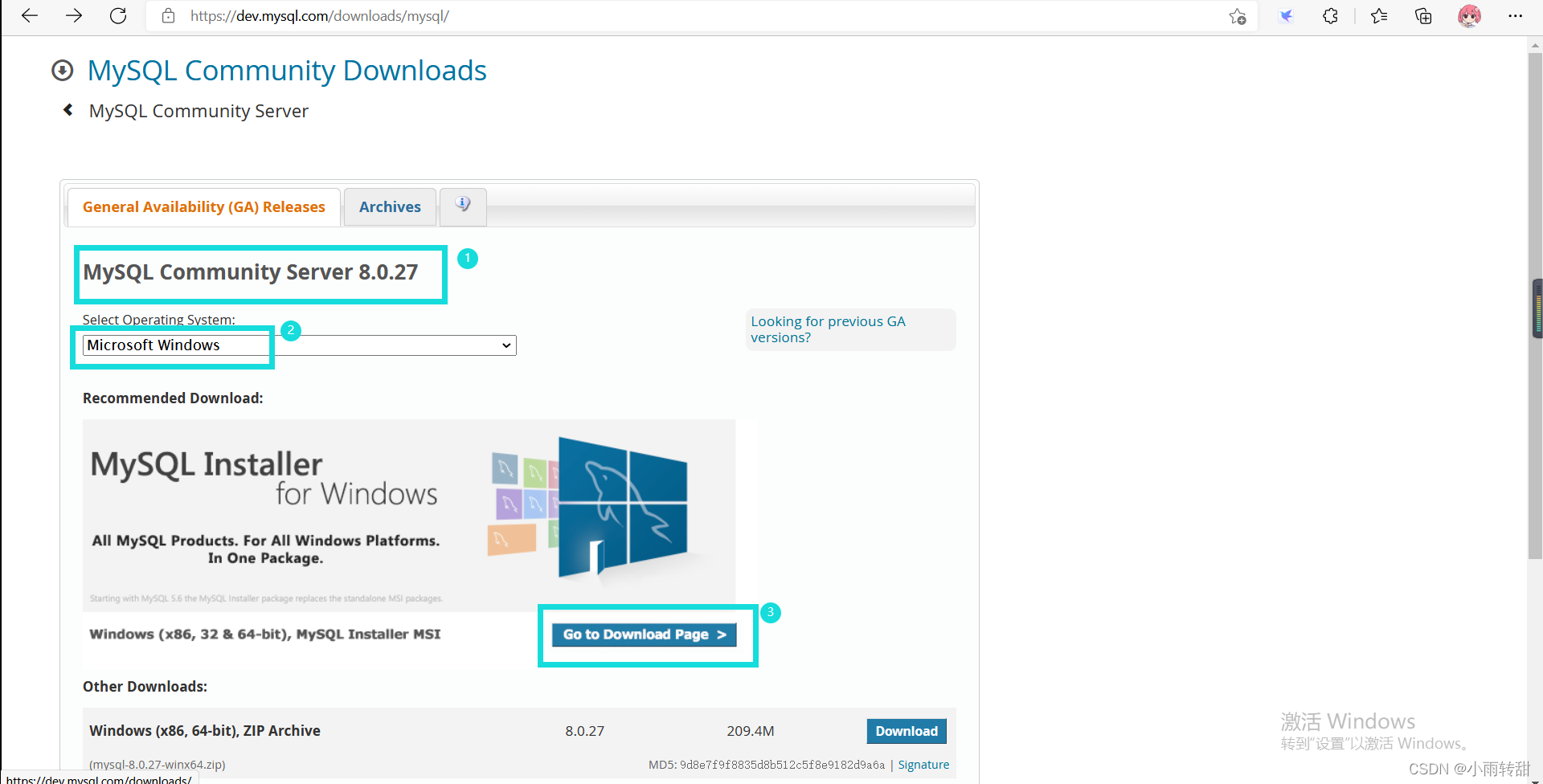Image resolution: width=1543 pixels, height=784 pixels.
Task: Click MySQL Installer for Windows banner
Action: click(x=408, y=515)
